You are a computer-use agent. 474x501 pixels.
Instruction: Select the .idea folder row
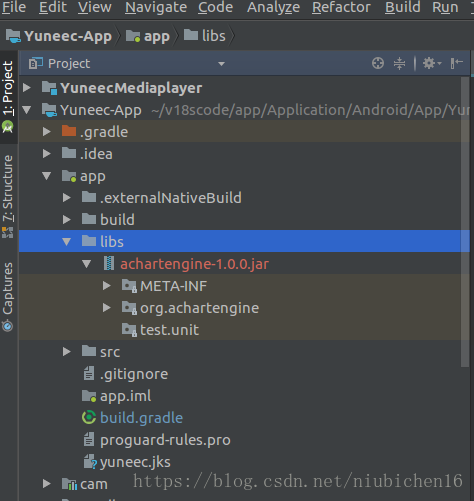(244, 154)
